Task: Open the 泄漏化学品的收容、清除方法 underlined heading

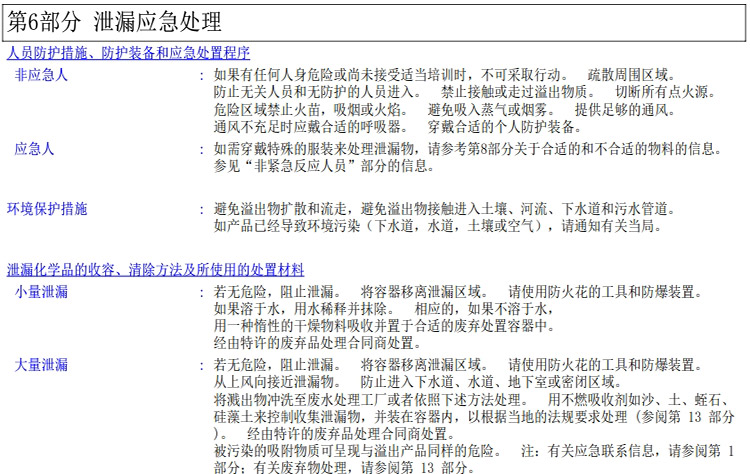Action: (156, 270)
